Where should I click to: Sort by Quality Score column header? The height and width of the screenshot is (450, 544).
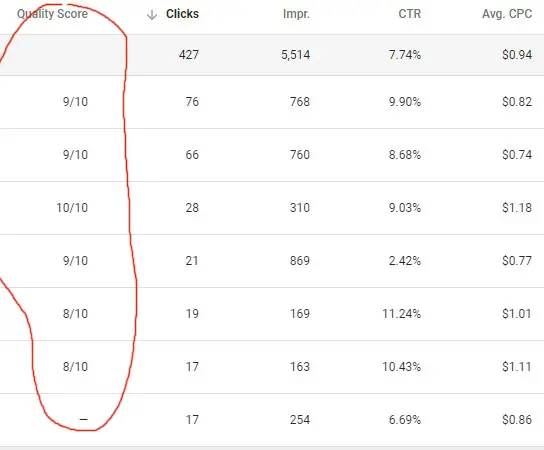(x=52, y=14)
